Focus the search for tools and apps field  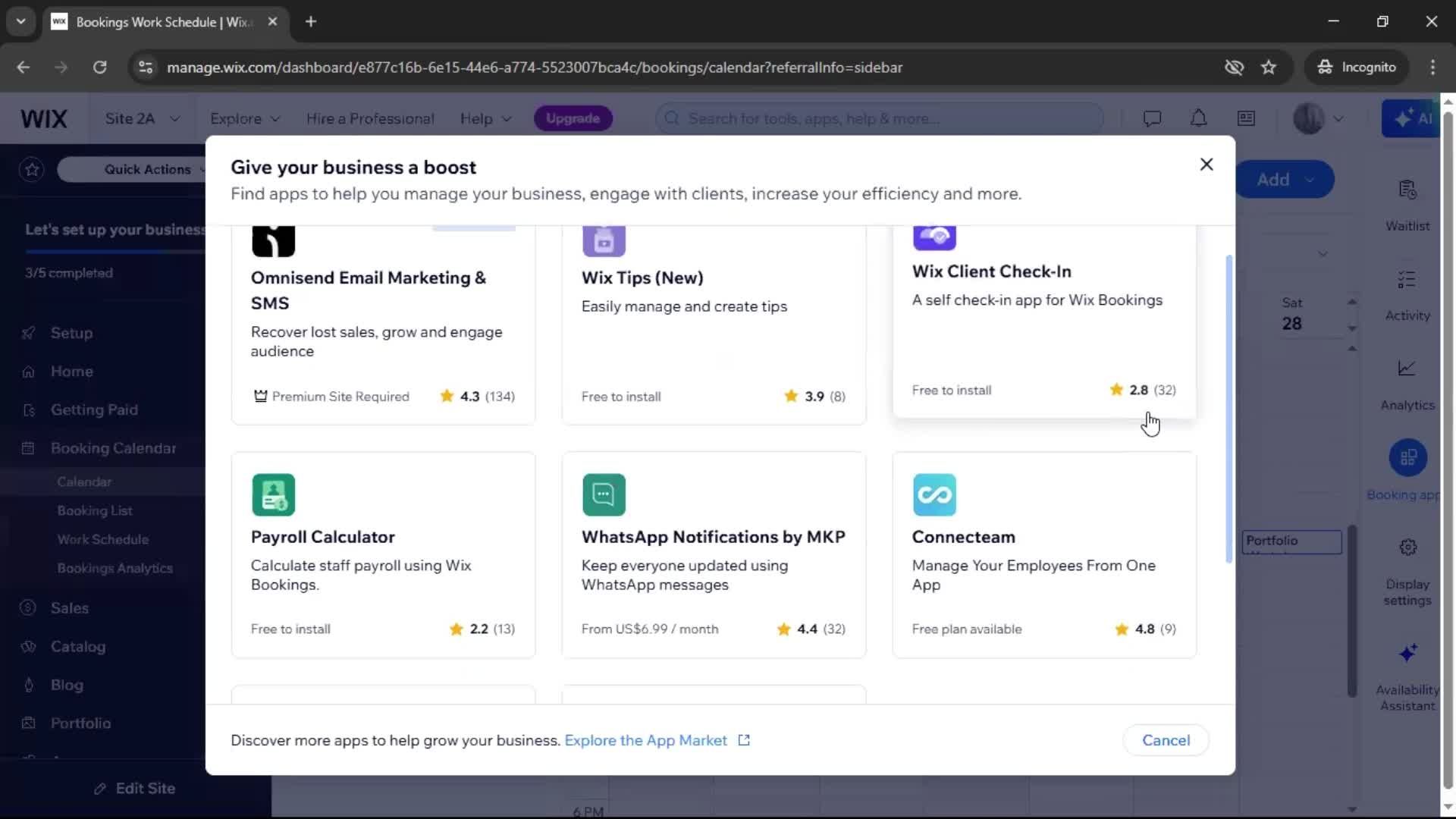pyautogui.click(x=880, y=118)
